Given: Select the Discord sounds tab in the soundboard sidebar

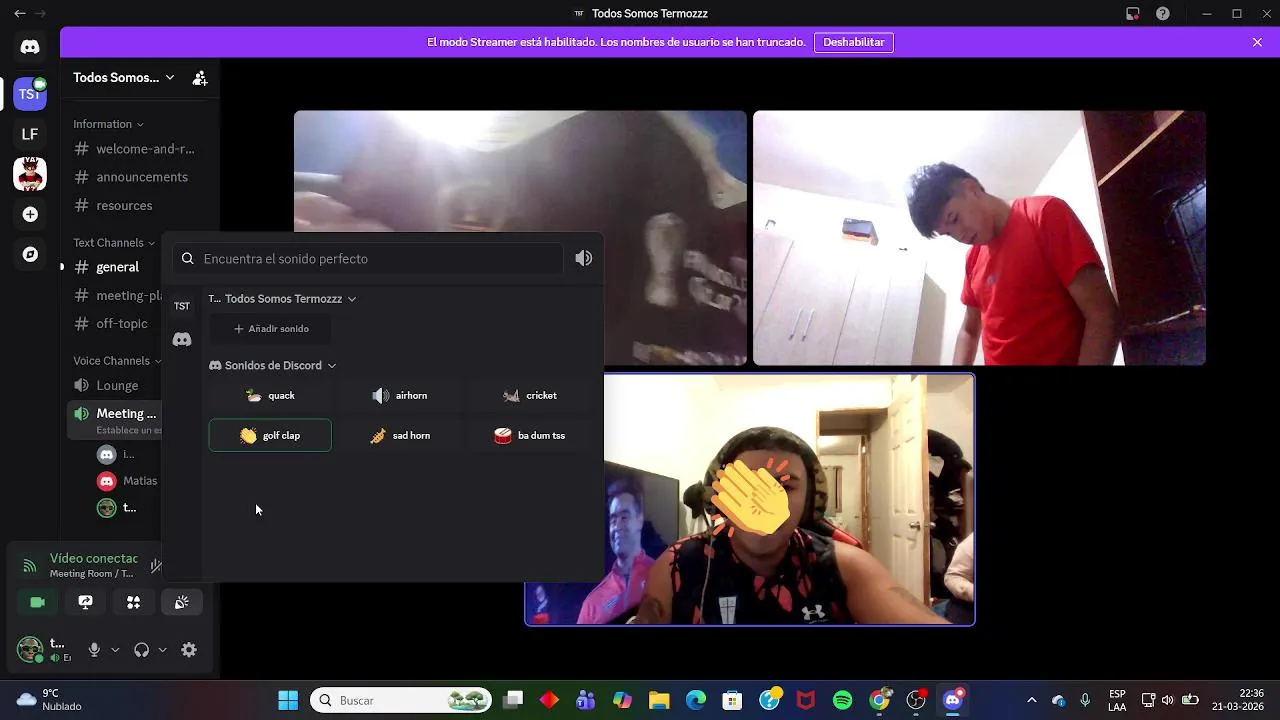Looking at the screenshot, I should pos(182,340).
